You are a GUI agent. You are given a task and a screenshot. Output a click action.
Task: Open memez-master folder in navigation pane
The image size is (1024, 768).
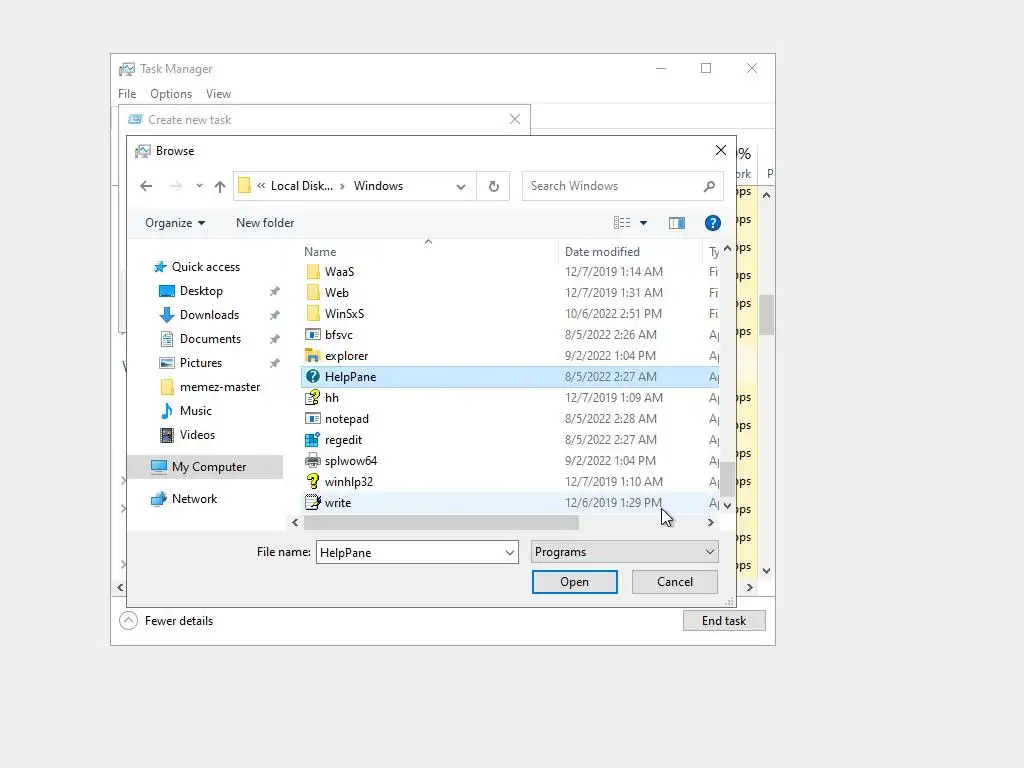219,387
